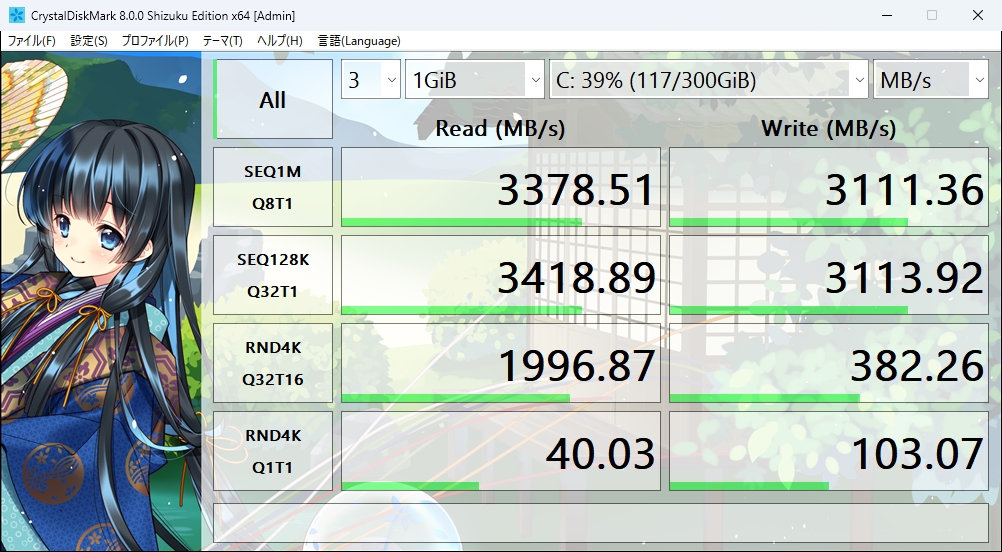Run the RND4K Q32T16 test
The image size is (1002, 552).
[273, 363]
